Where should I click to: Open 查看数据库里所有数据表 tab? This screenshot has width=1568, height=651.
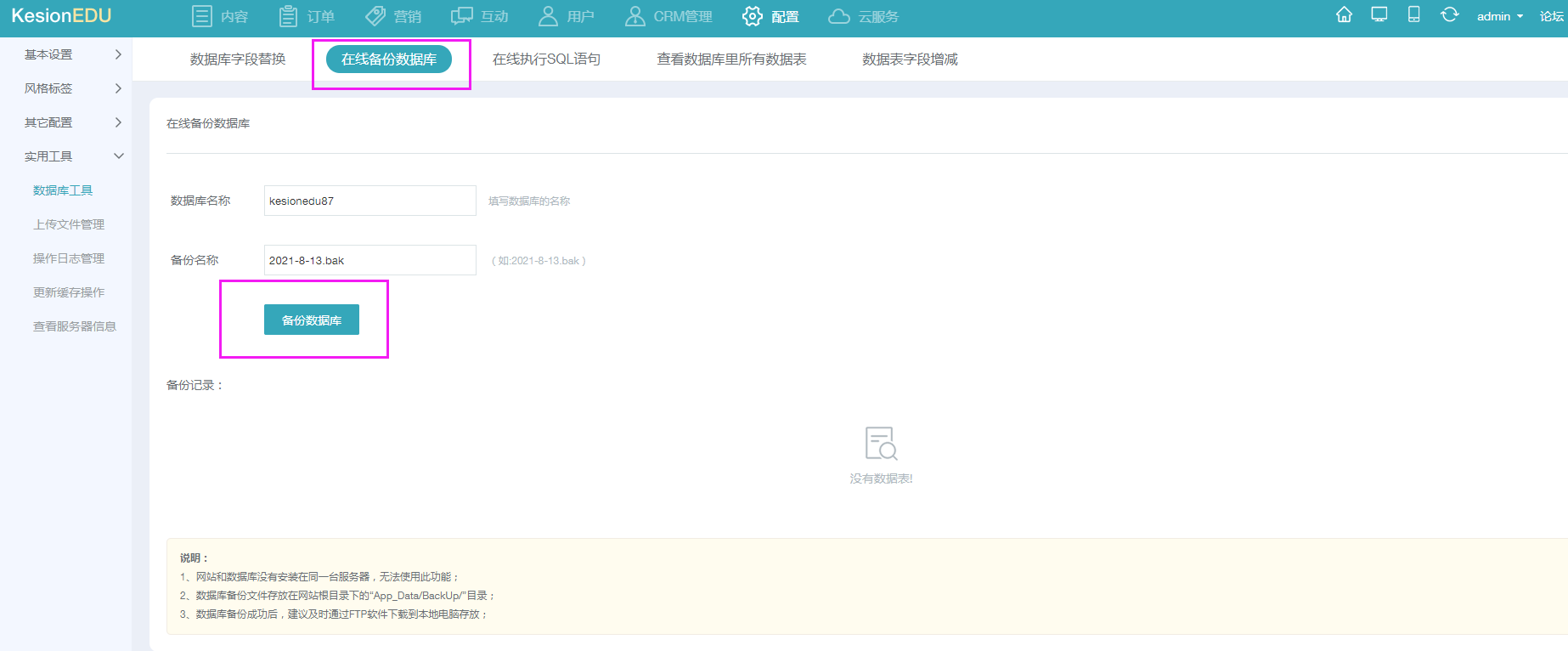(x=731, y=59)
